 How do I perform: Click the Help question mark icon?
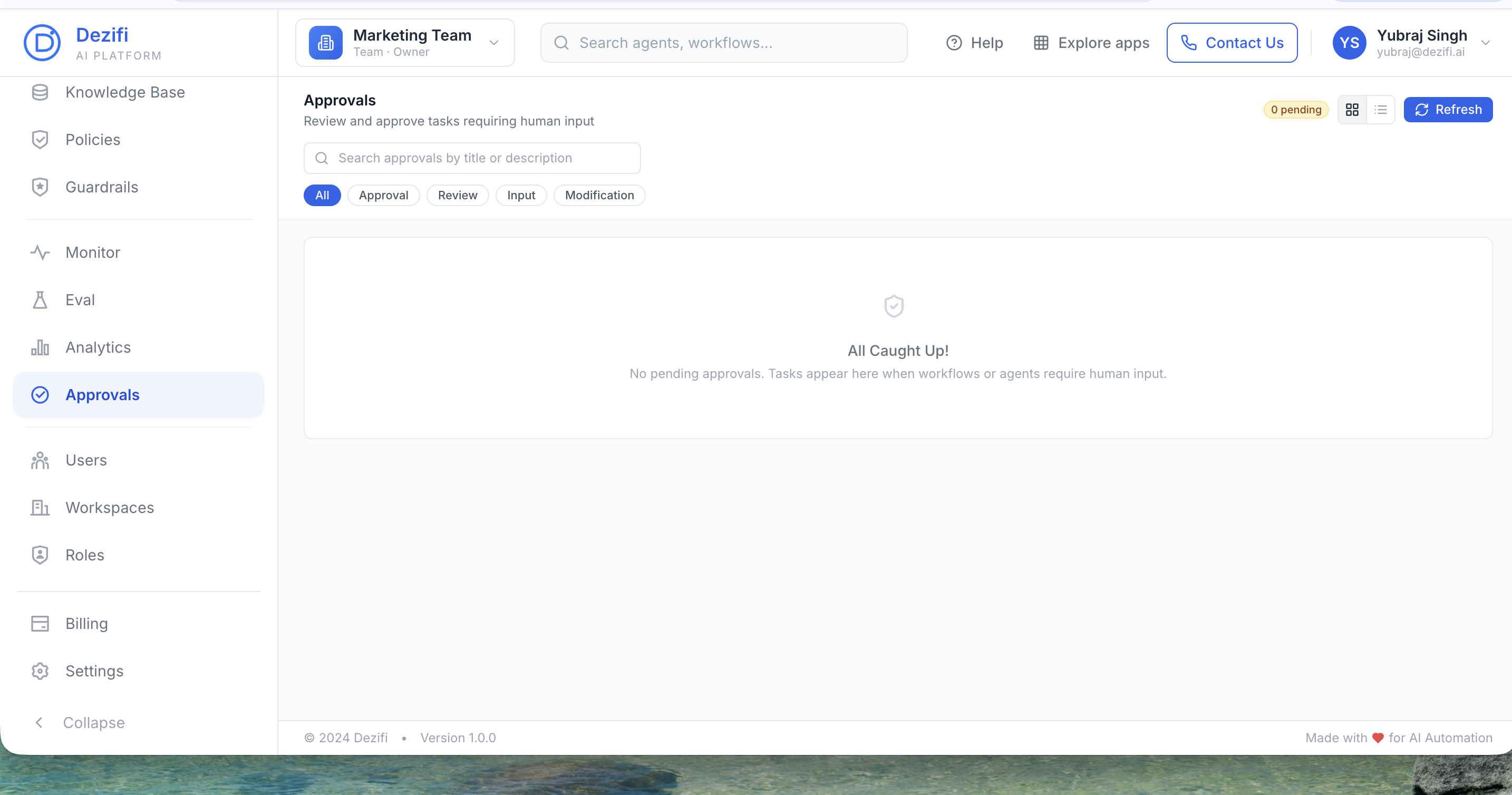click(954, 43)
